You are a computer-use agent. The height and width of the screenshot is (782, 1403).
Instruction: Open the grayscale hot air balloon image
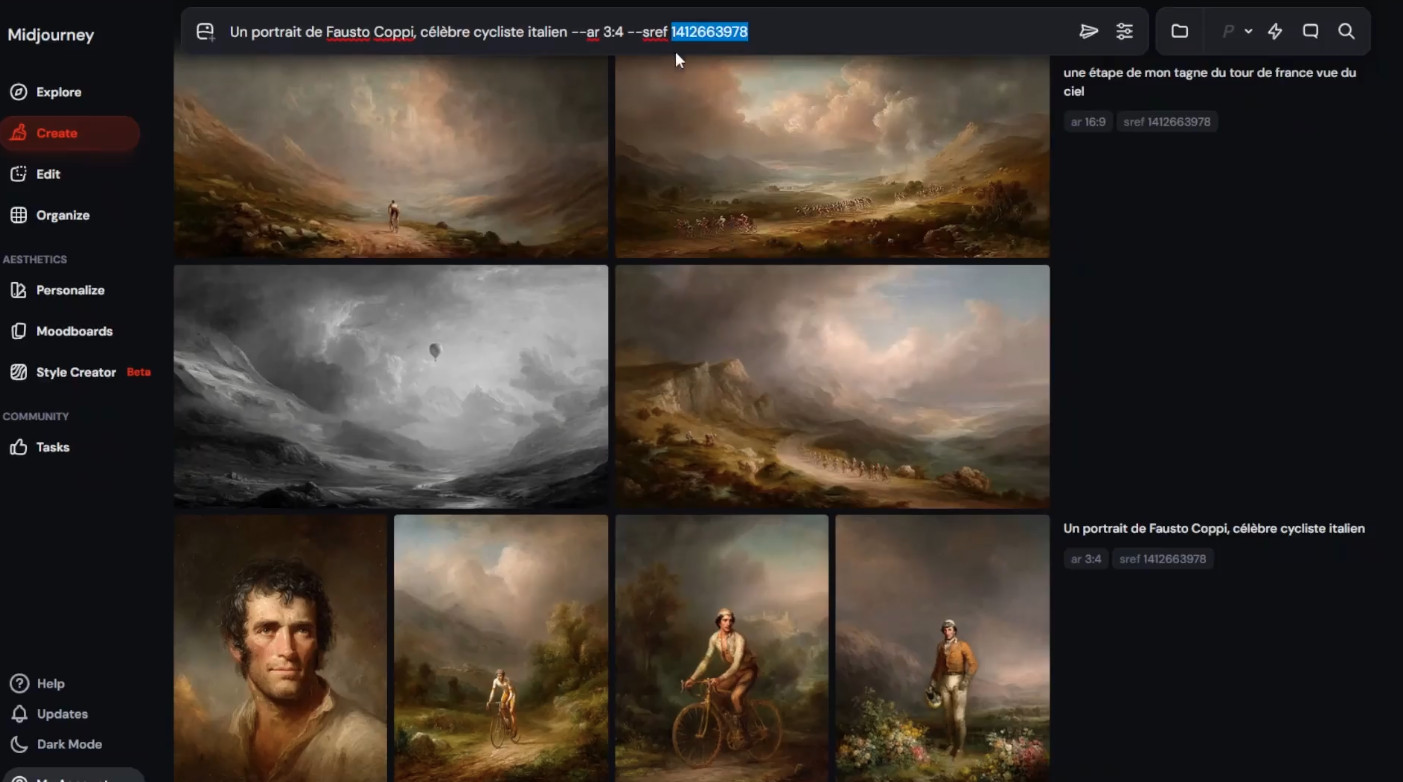click(x=391, y=386)
